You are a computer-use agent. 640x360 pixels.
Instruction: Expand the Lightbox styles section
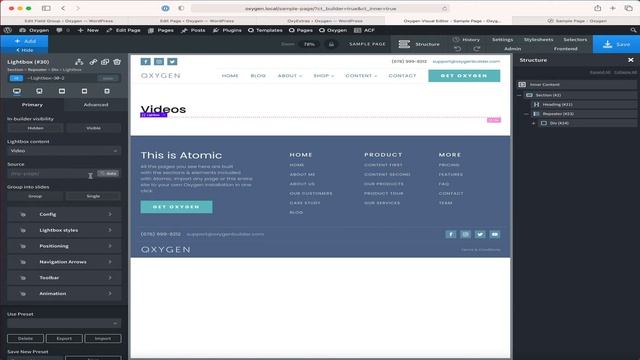[x=64, y=230]
